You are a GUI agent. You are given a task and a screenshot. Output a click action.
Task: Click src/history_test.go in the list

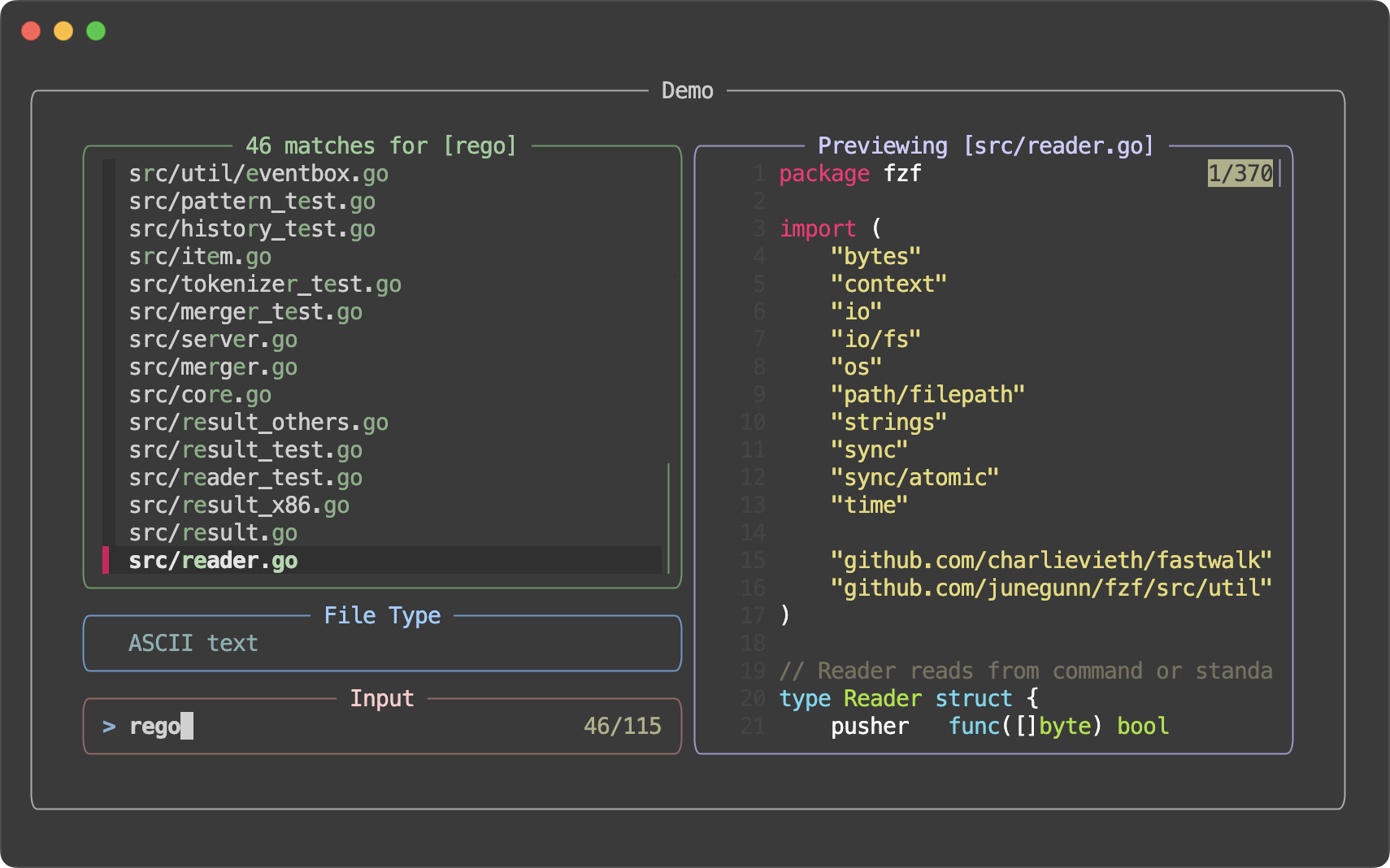click(252, 228)
